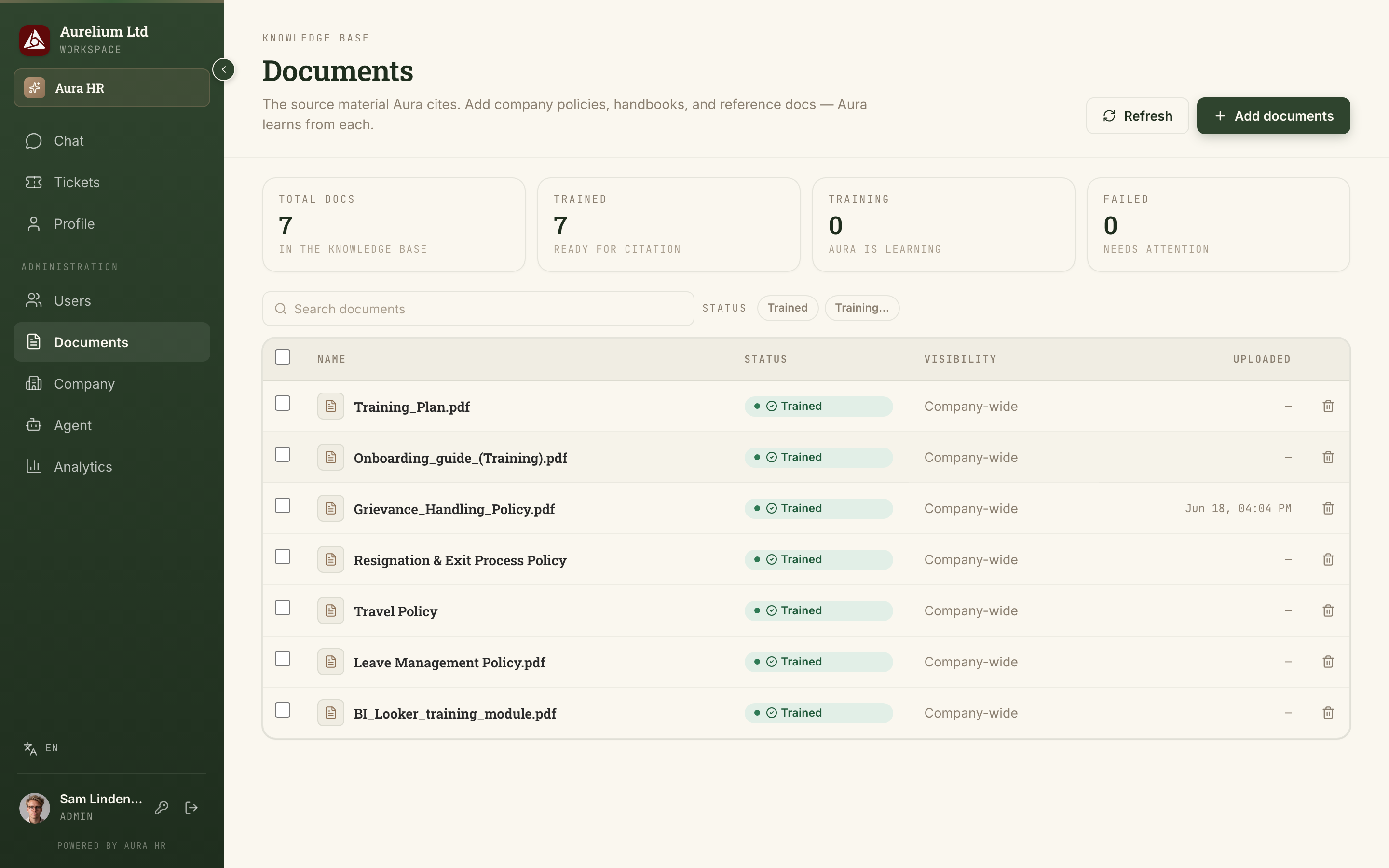Image resolution: width=1389 pixels, height=868 pixels.
Task: Open Chat from the sidebar
Action: pos(112,141)
